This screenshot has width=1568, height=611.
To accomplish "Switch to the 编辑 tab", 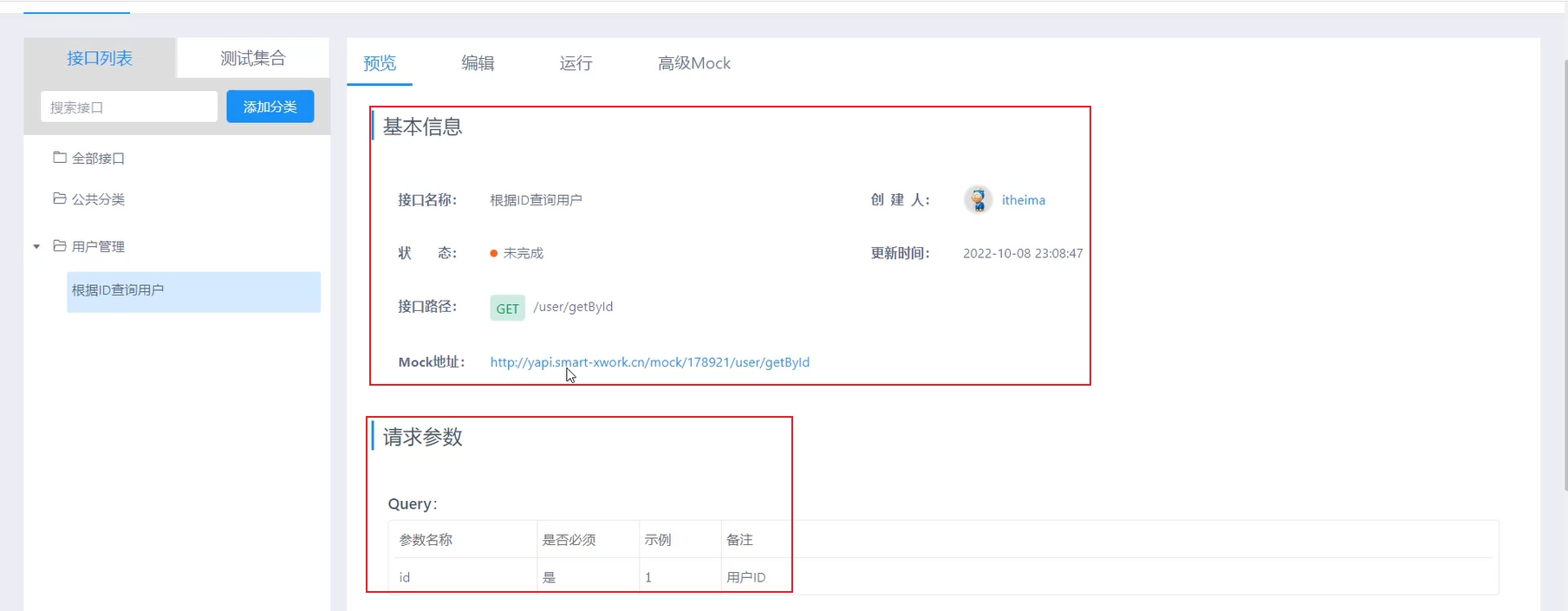I will point(478,63).
